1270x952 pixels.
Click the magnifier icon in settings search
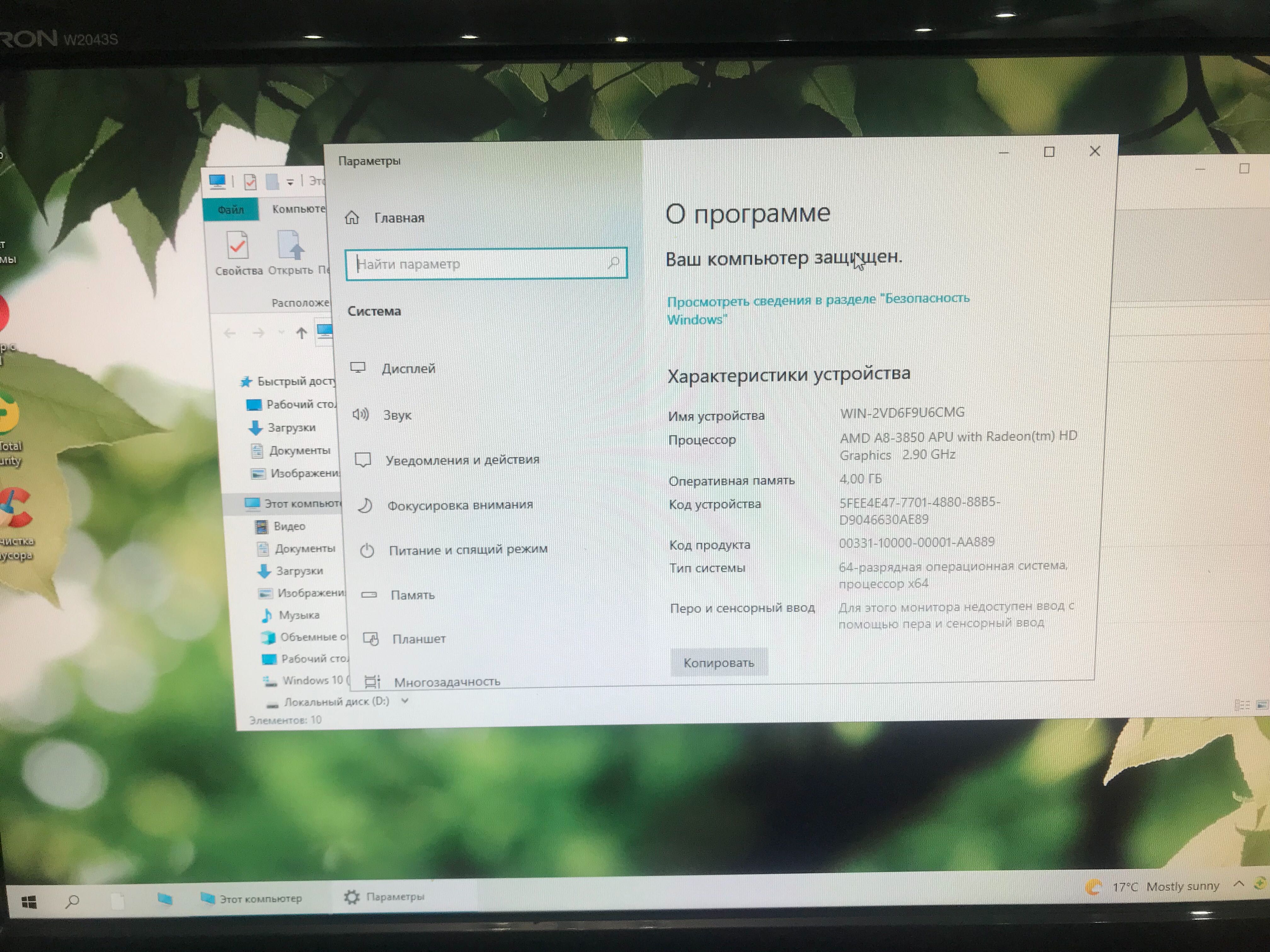click(613, 263)
